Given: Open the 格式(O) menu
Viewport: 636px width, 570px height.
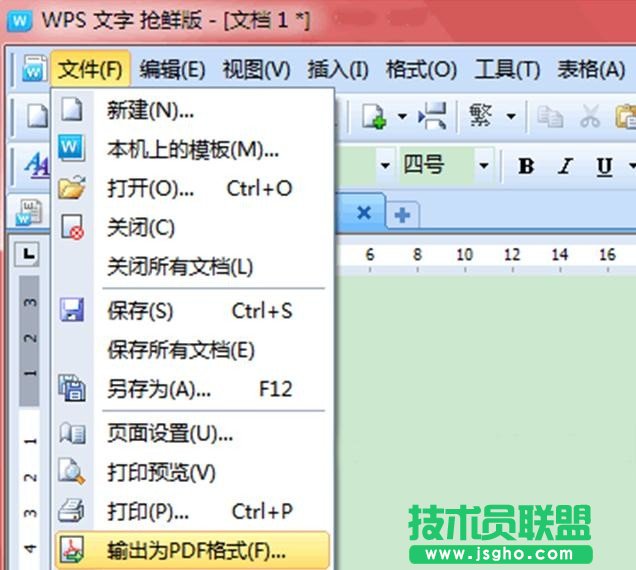Looking at the screenshot, I should [x=421, y=69].
